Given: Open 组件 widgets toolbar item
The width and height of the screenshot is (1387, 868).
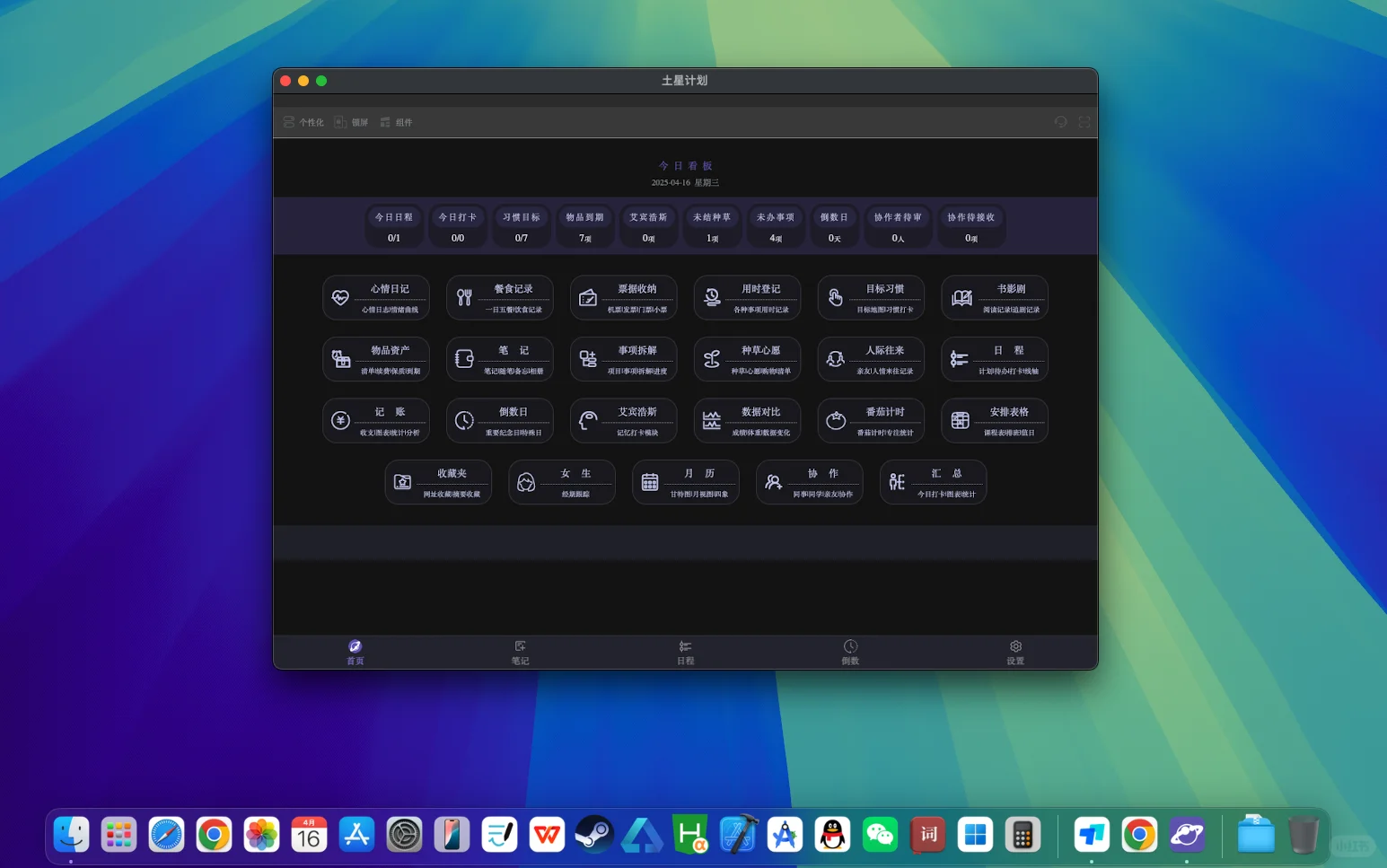Looking at the screenshot, I should 396,122.
